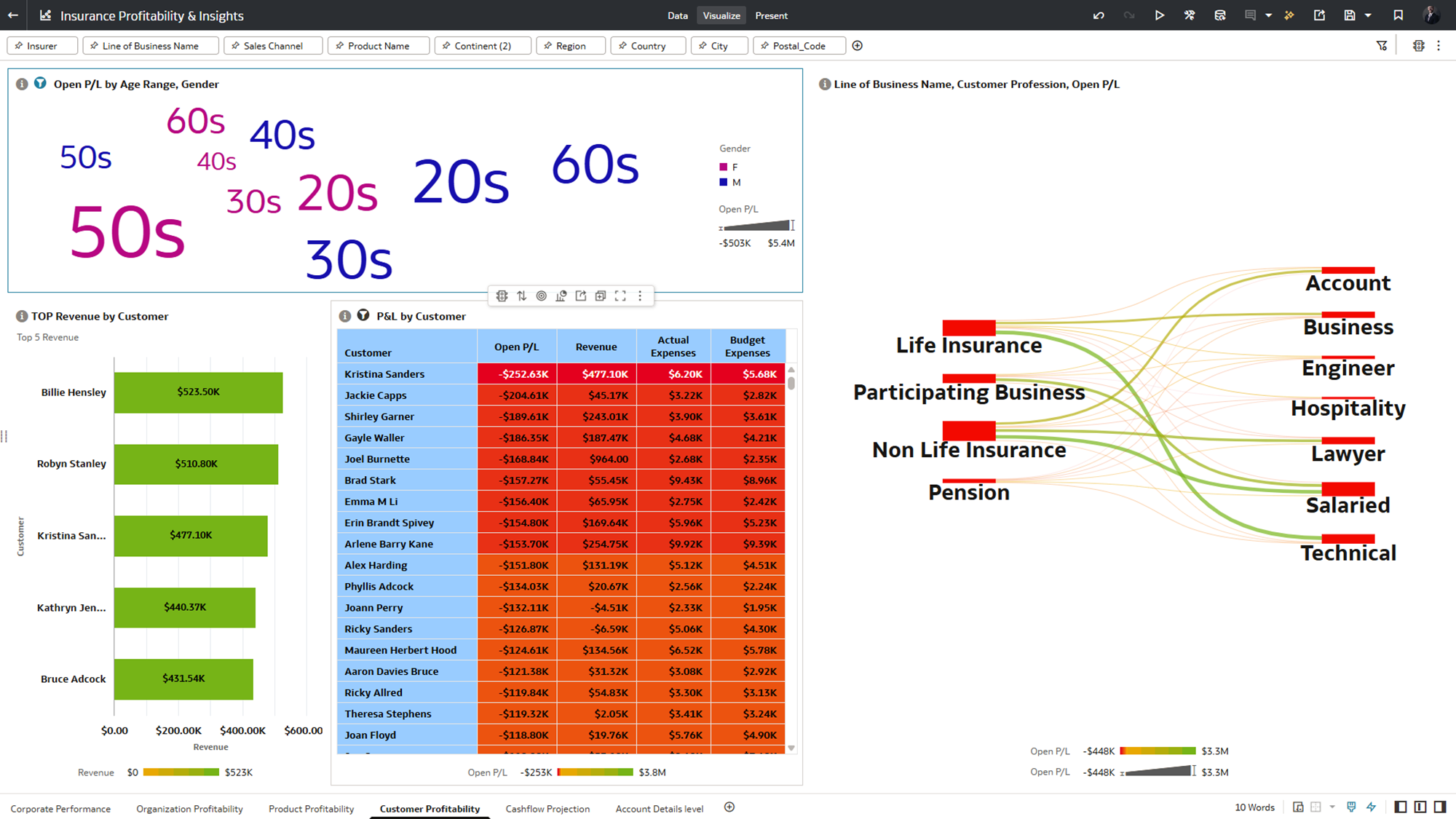This screenshot has height=819, width=1456.
Task: Click the Preview play icon
Action: 1160,15
